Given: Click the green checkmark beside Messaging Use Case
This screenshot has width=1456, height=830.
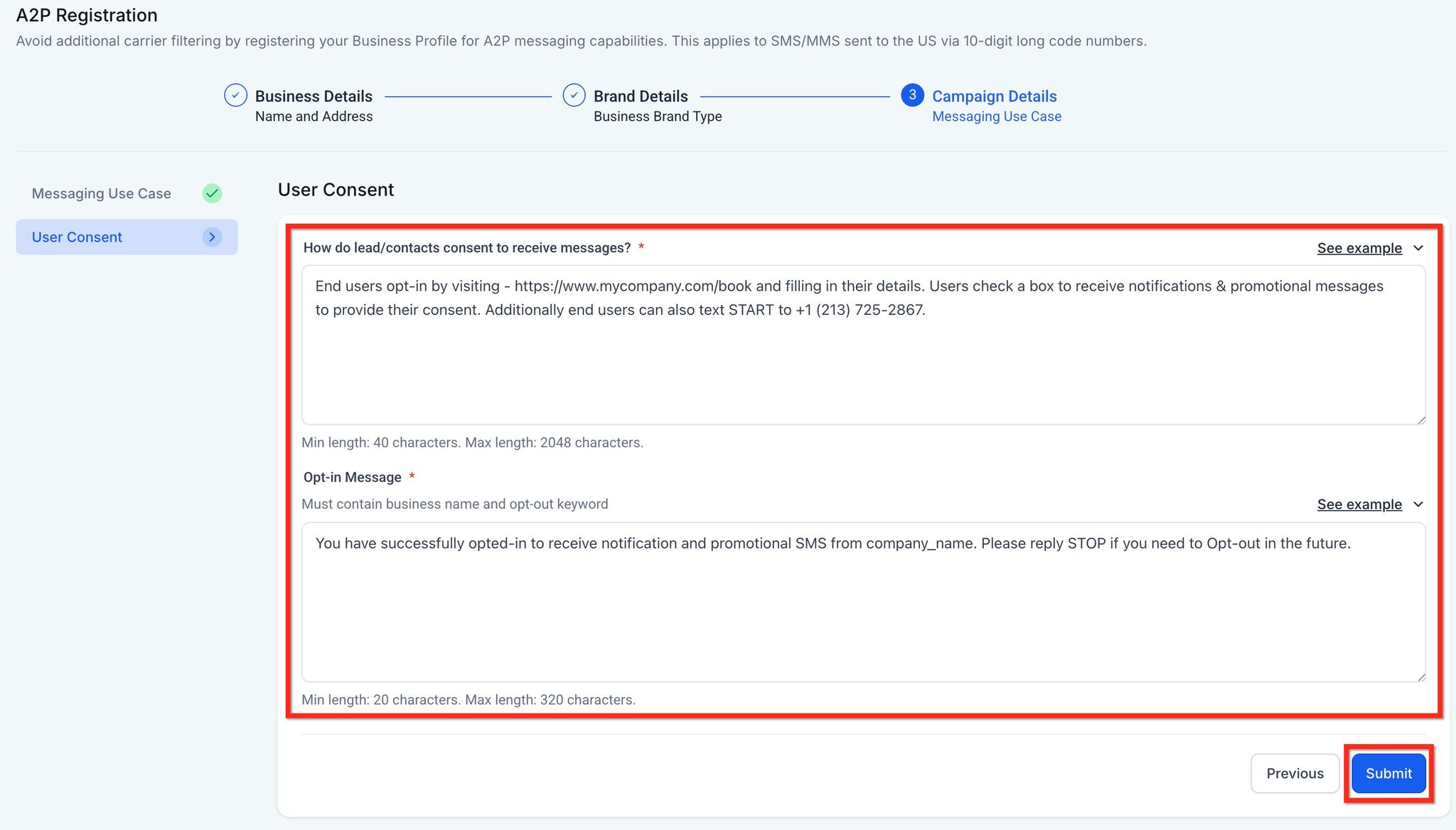Looking at the screenshot, I should click(x=212, y=193).
